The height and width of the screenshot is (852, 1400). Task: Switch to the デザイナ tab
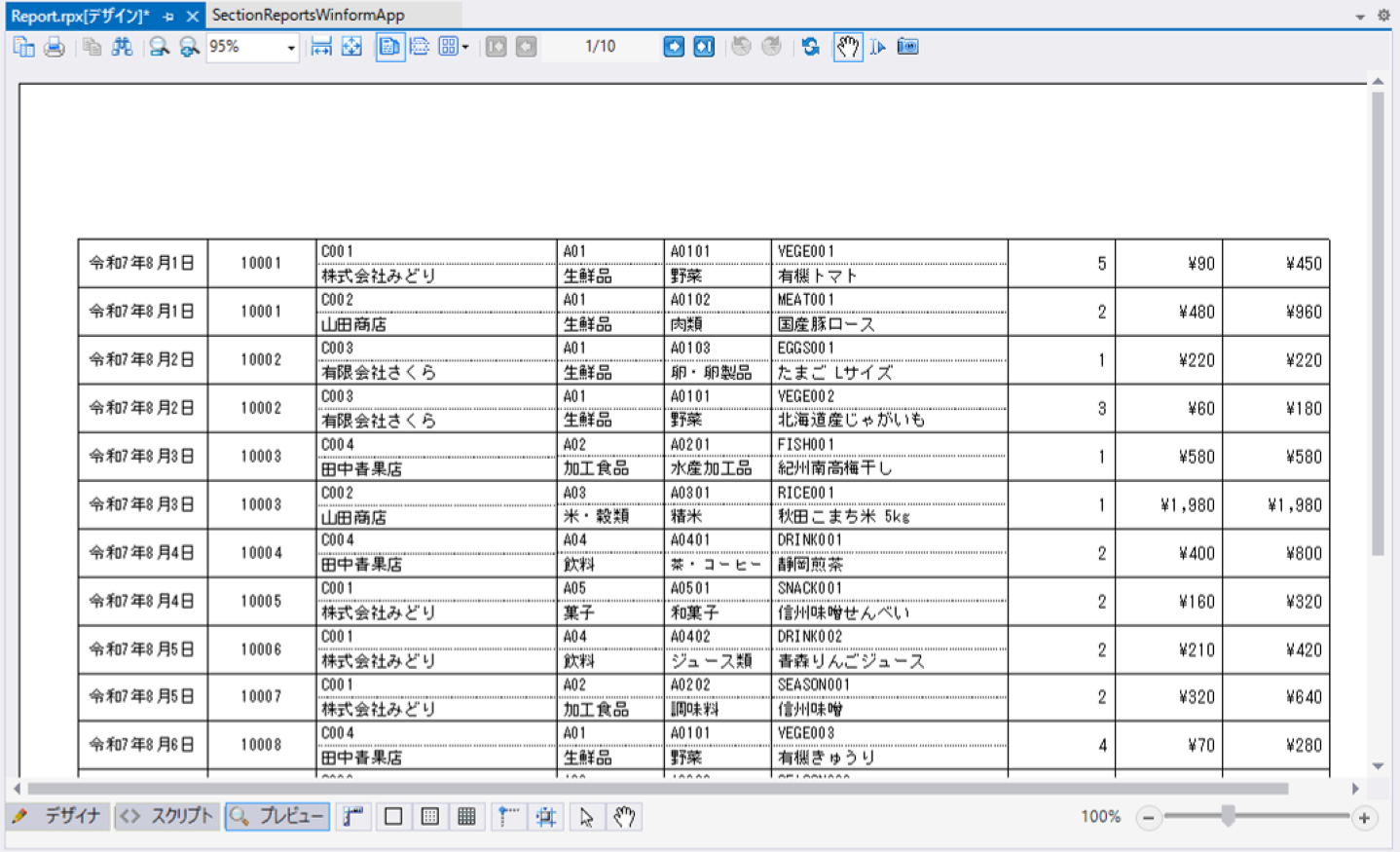59,816
